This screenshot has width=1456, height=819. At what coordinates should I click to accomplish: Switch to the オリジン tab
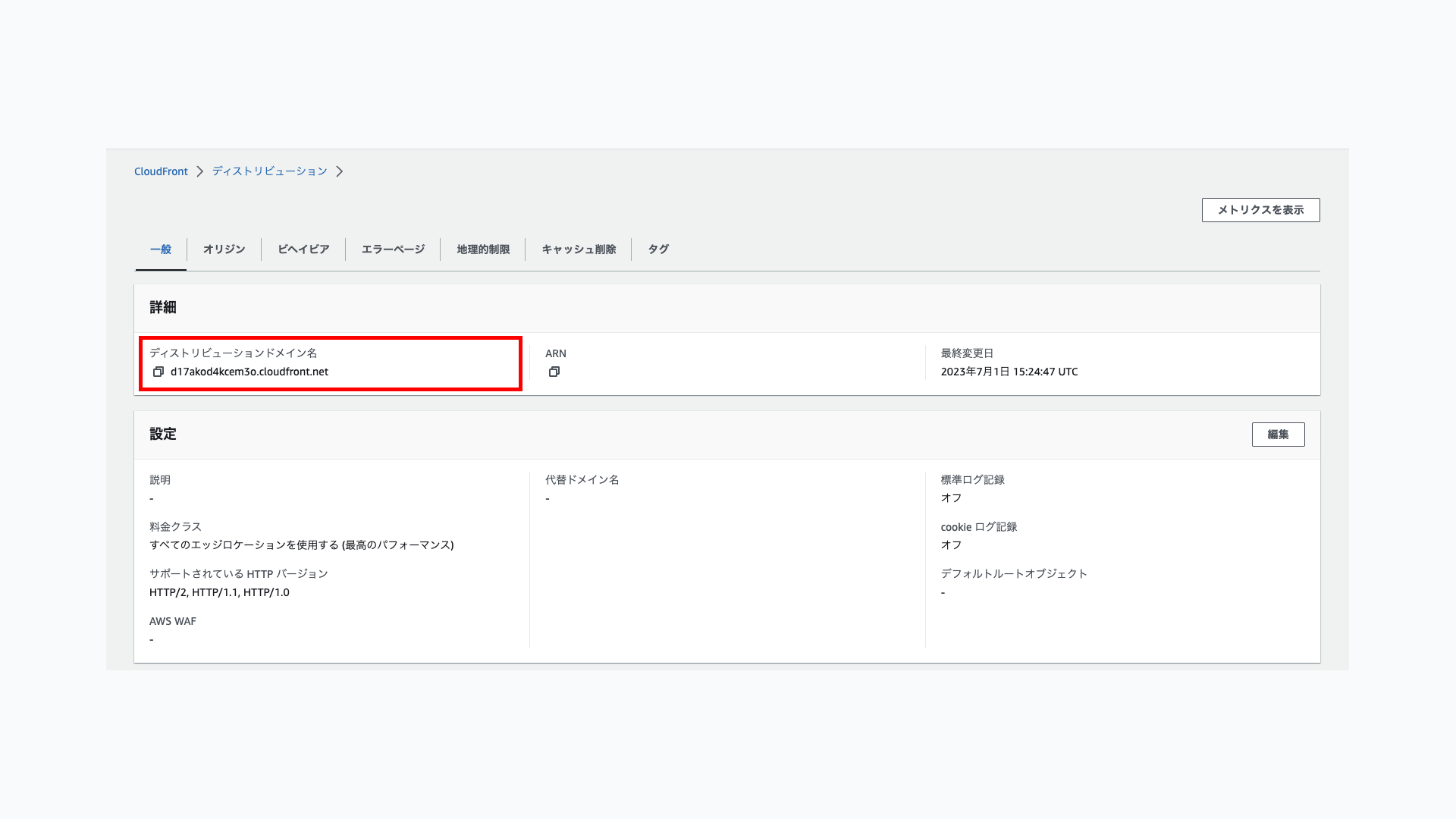point(224,249)
